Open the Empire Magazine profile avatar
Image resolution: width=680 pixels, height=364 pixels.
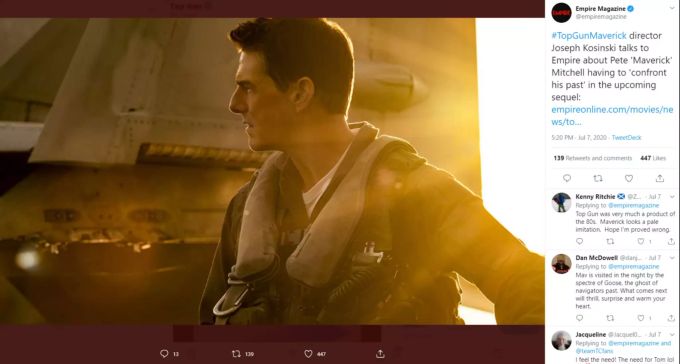click(561, 13)
